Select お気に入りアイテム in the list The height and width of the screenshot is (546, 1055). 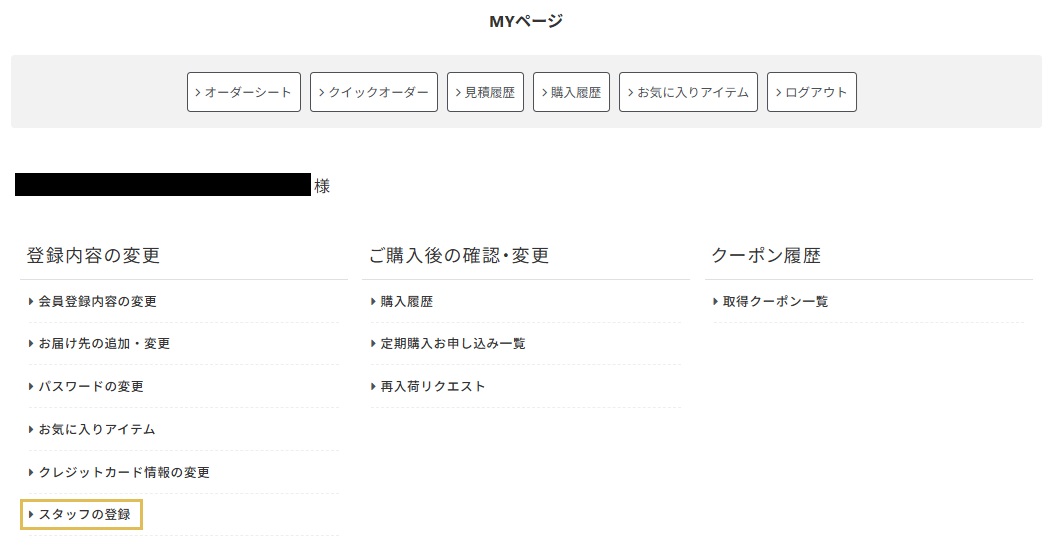point(97,430)
